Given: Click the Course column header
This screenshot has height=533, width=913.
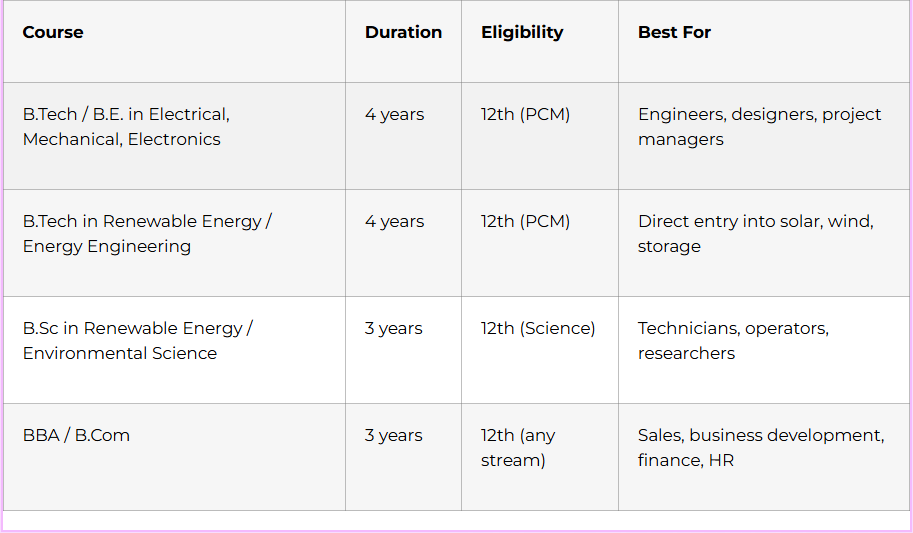Looking at the screenshot, I should pyautogui.click(x=53, y=32).
